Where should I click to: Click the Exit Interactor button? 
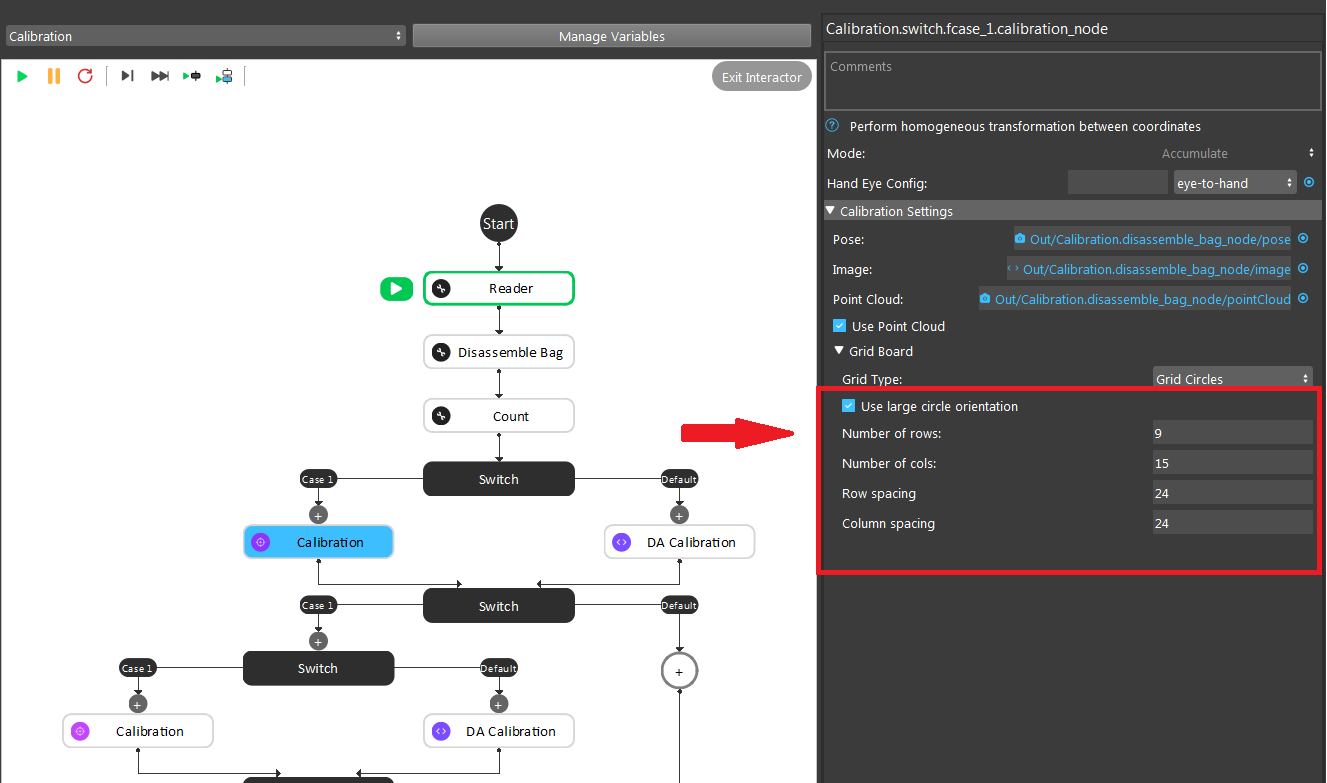(x=761, y=77)
